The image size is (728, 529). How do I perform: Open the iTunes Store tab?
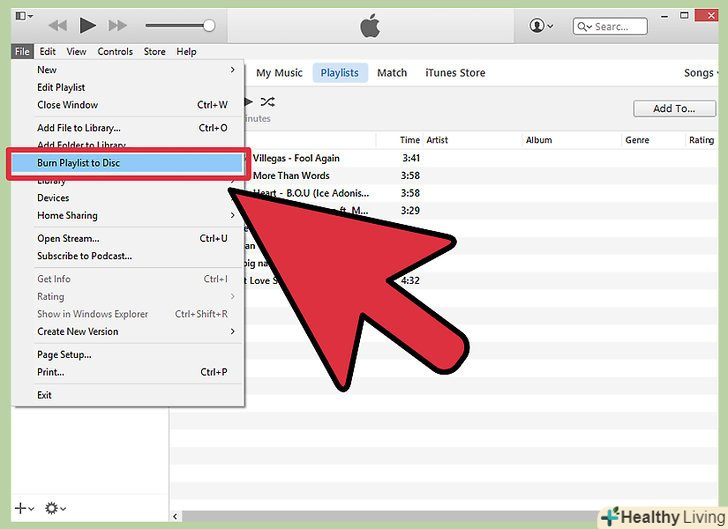[455, 73]
